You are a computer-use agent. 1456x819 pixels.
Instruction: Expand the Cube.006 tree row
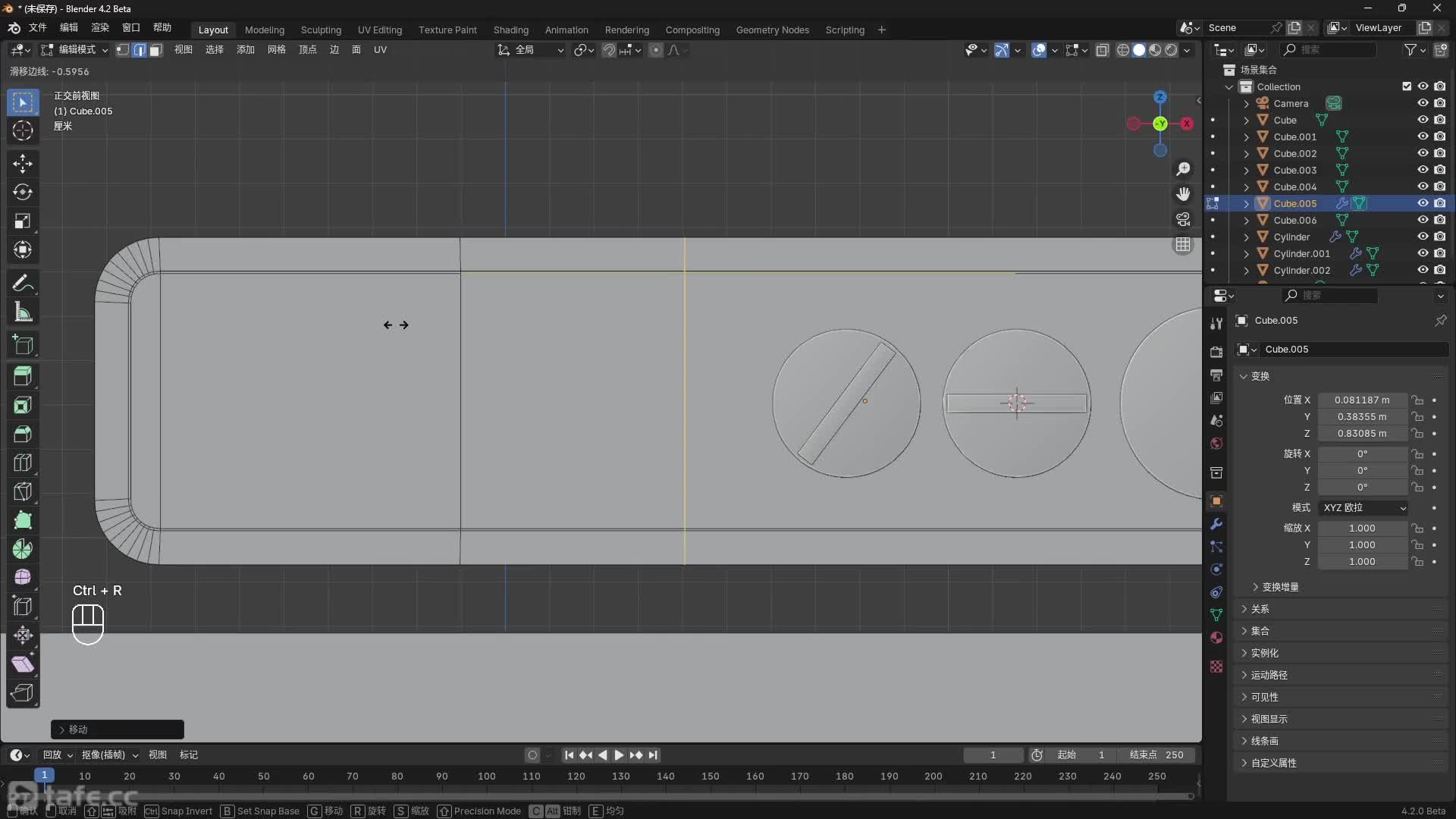1246,220
